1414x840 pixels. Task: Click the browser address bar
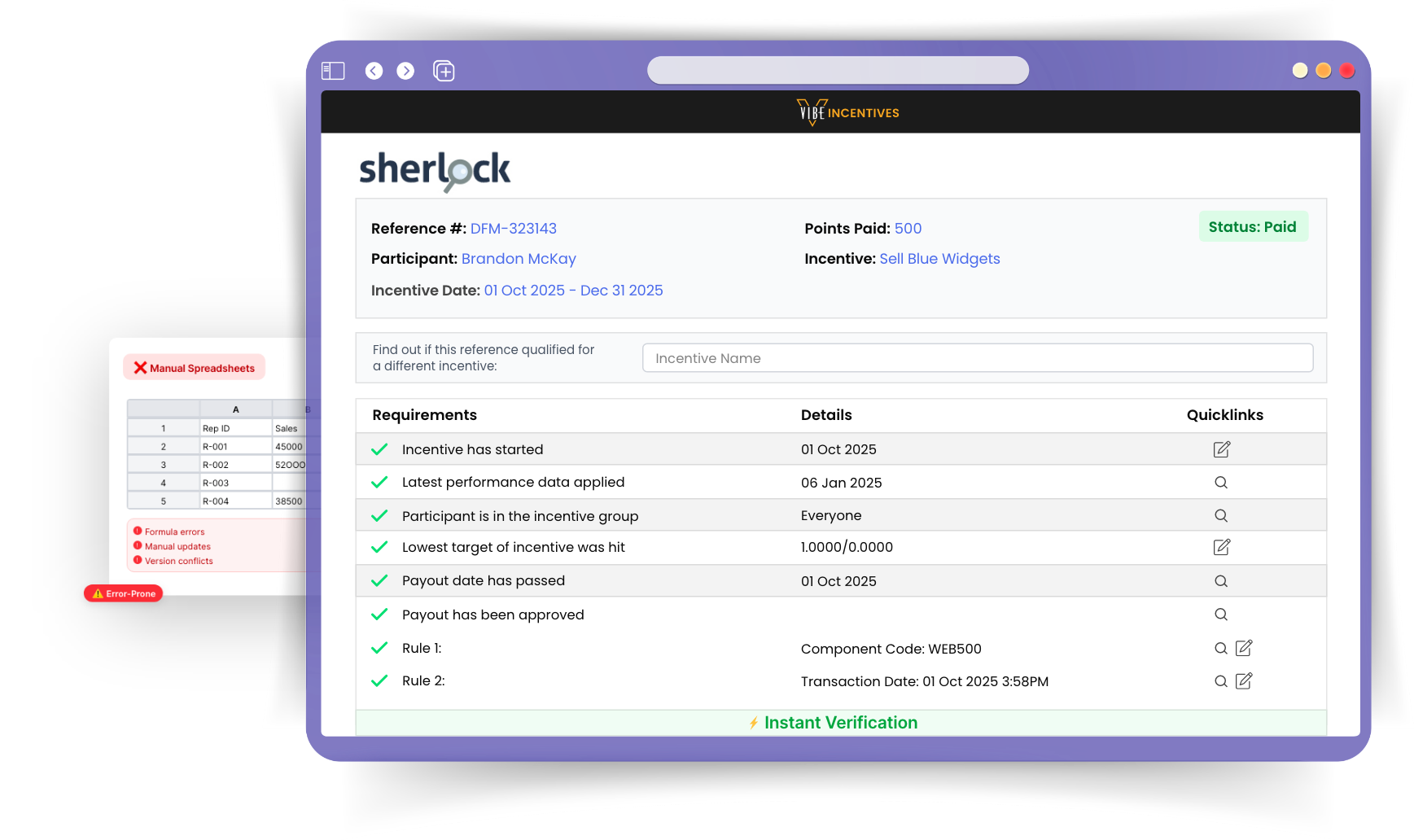point(838,70)
